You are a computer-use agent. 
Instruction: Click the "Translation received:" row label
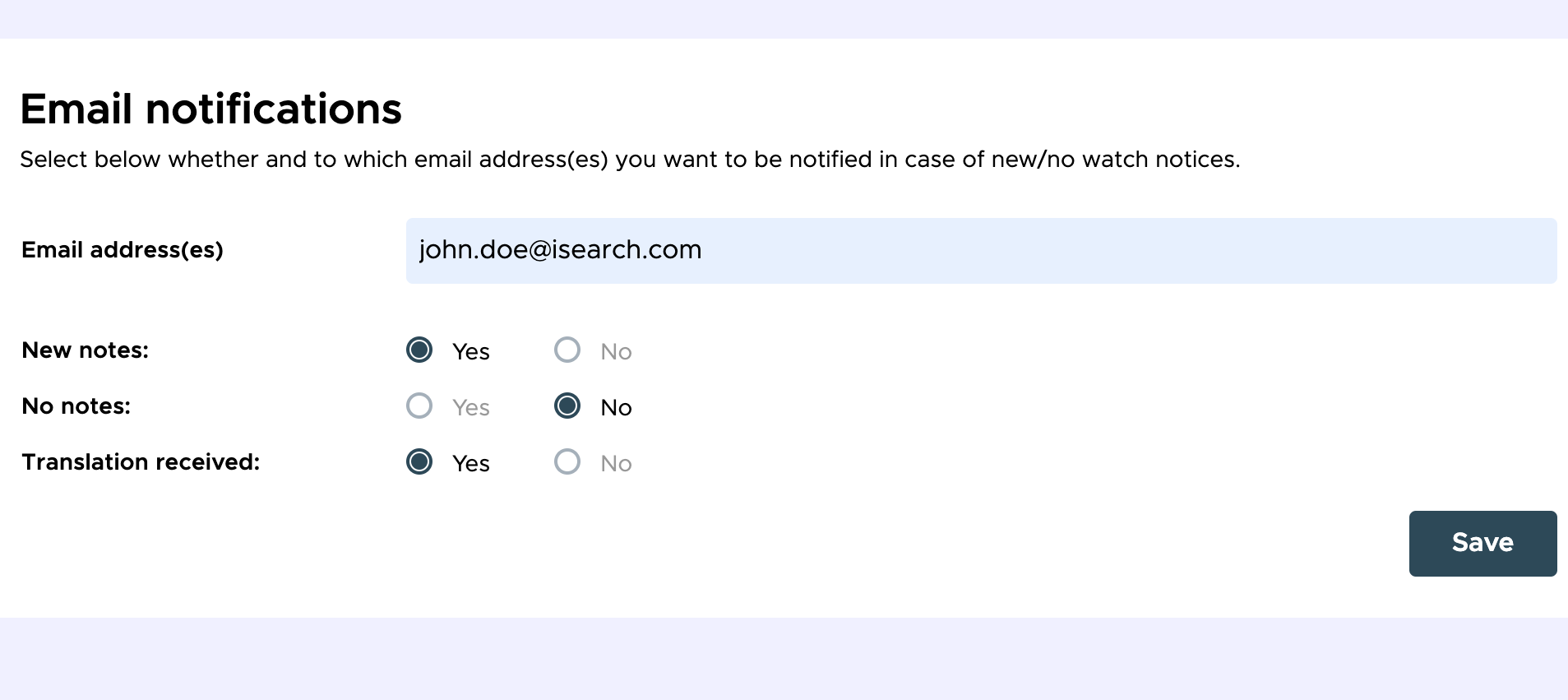(141, 462)
